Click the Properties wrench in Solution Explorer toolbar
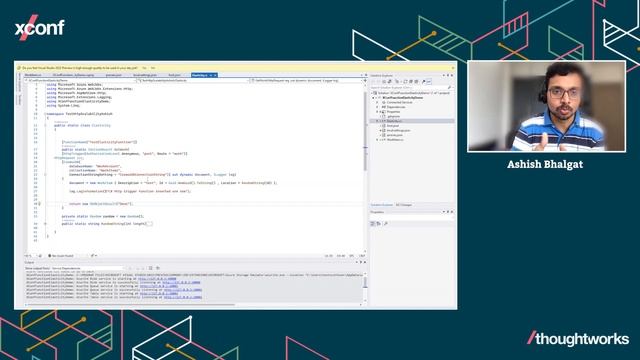Image resolution: width=640 pixels, height=360 pixels. coord(423,82)
